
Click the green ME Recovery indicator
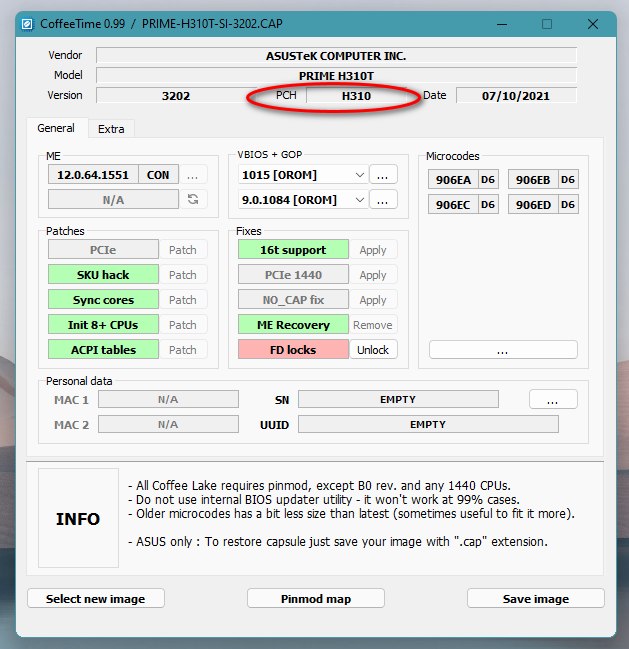(x=293, y=325)
